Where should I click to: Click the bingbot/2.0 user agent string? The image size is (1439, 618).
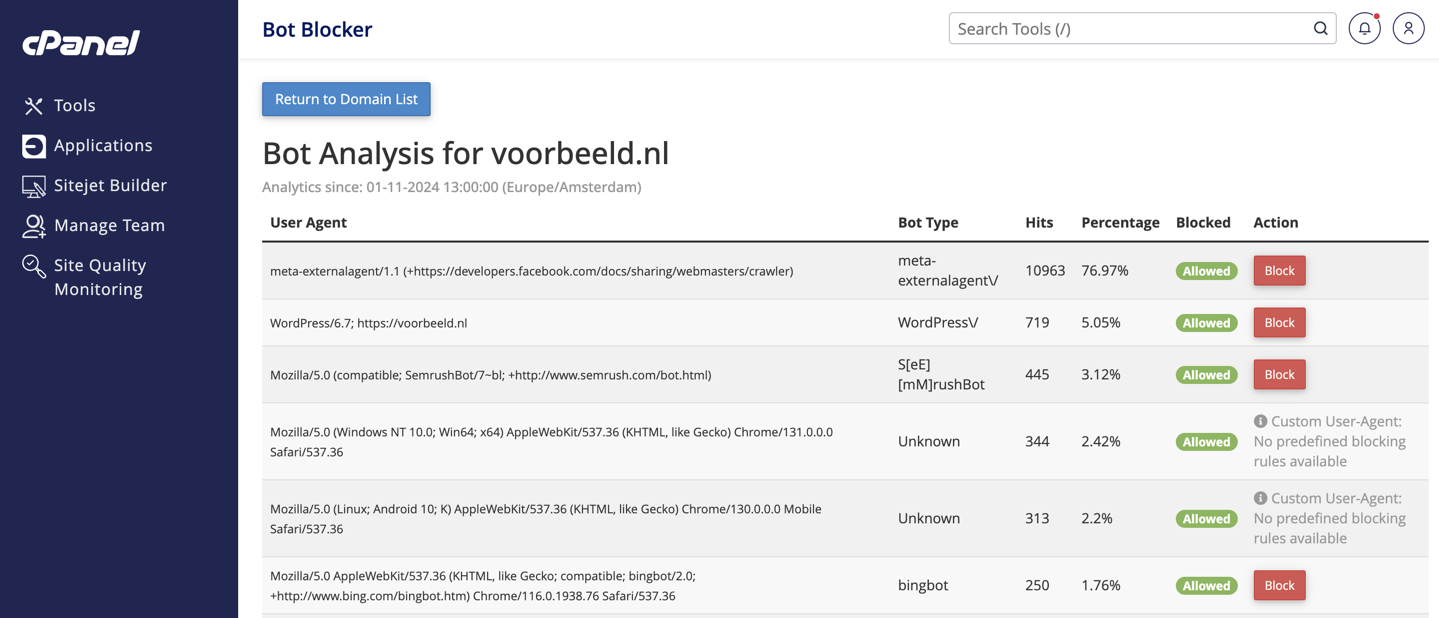(483, 586)
